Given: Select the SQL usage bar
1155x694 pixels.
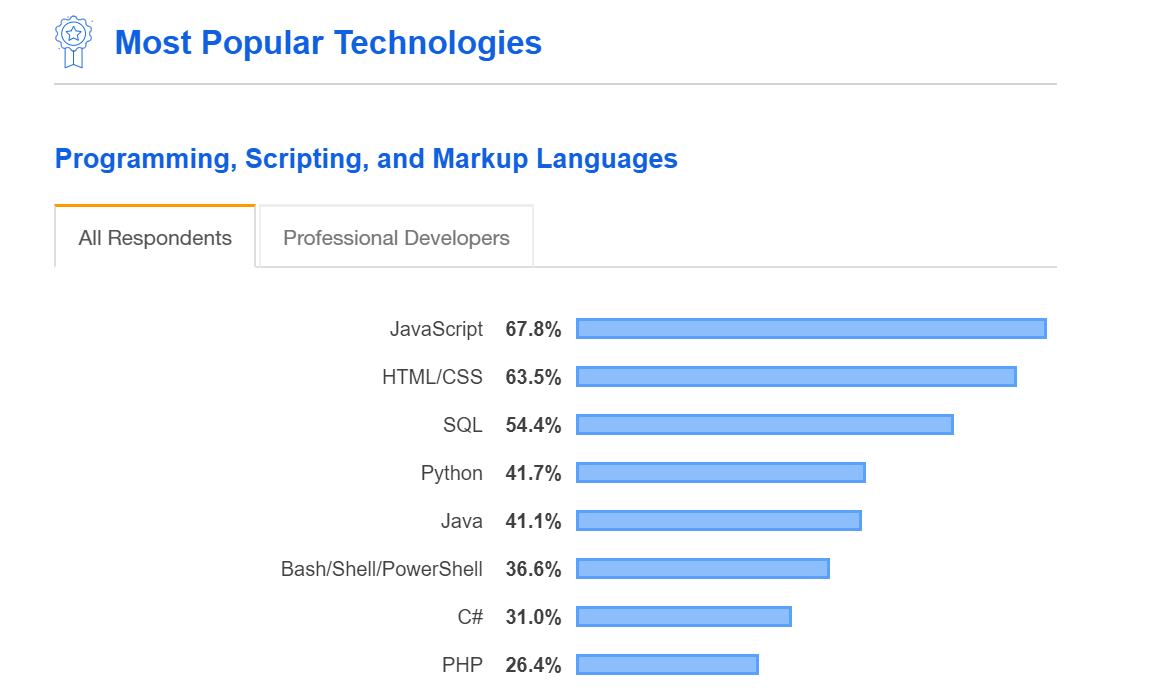Looking at the screenshot, I should click(x=765, y=425).
